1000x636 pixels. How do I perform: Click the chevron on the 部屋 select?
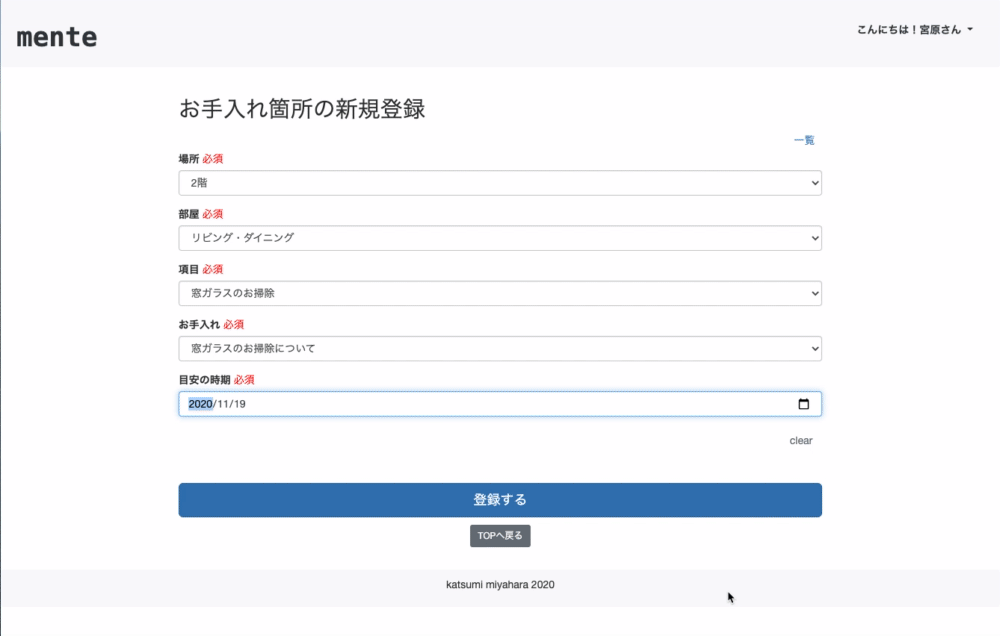click(x=812, y=238)
